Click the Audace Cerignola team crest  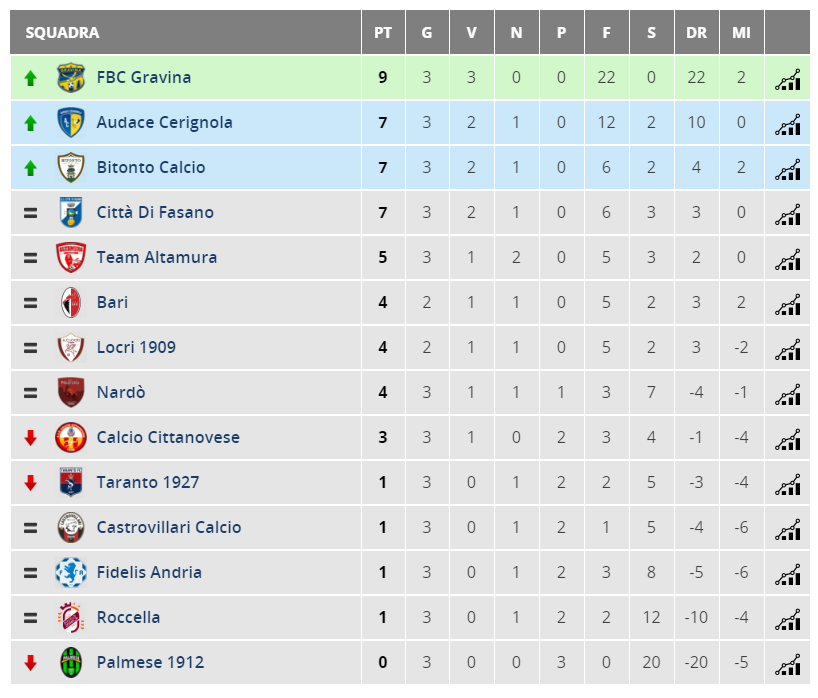pos(70,122)
